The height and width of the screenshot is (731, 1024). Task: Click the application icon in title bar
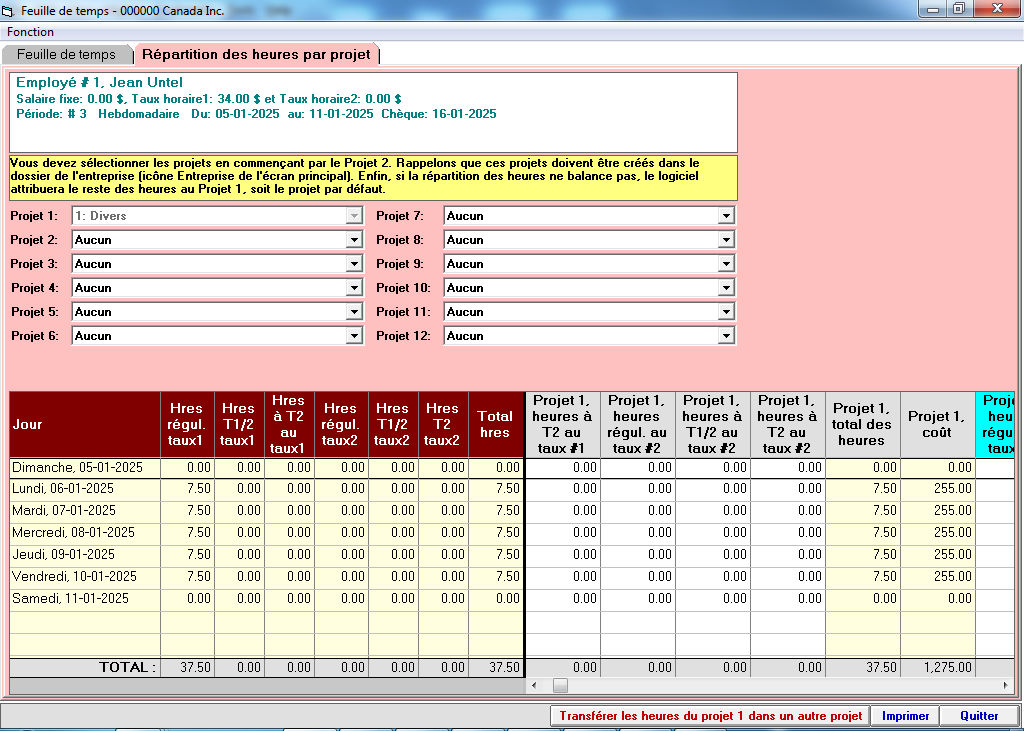click(11, 9)
